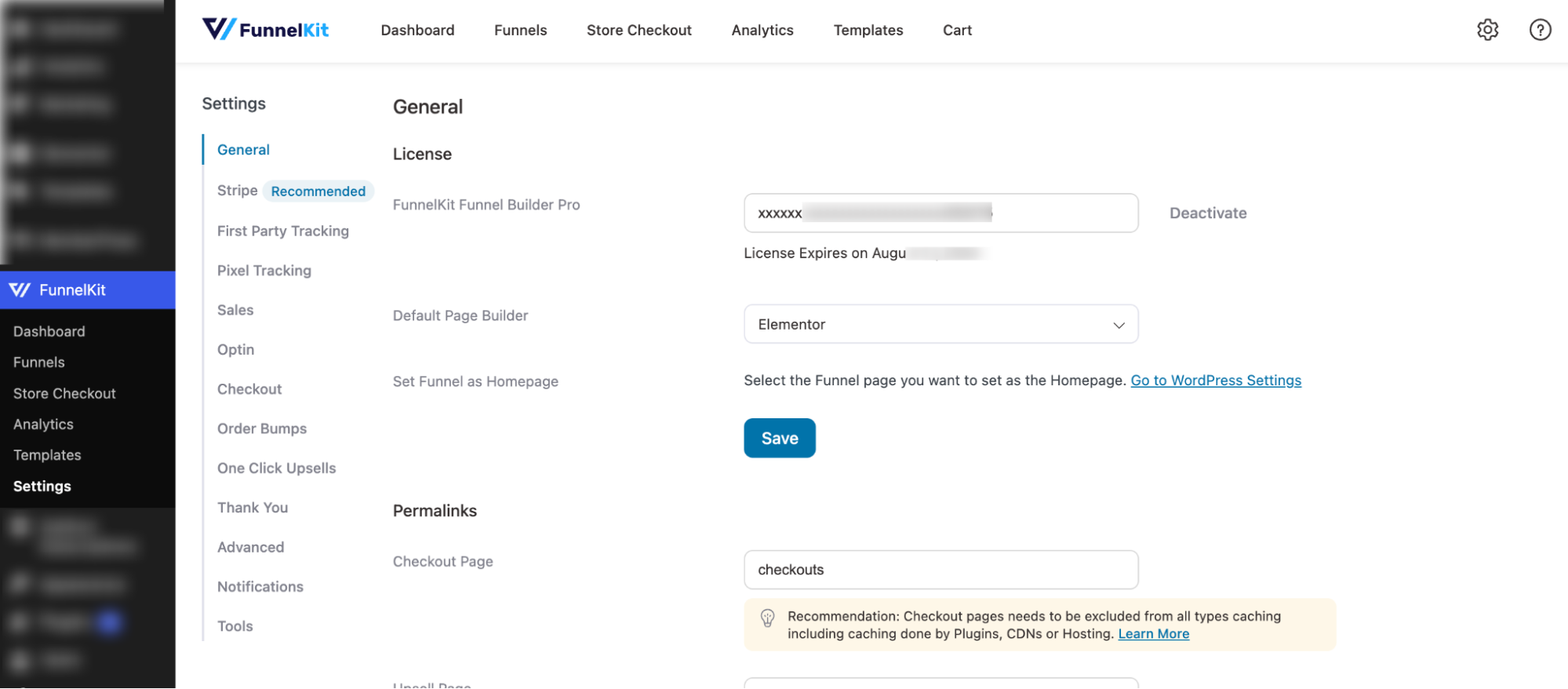This screenshot has height=689, width=1568.
Task: Open settings gear icon in header
Action: tap(1487, 30)
